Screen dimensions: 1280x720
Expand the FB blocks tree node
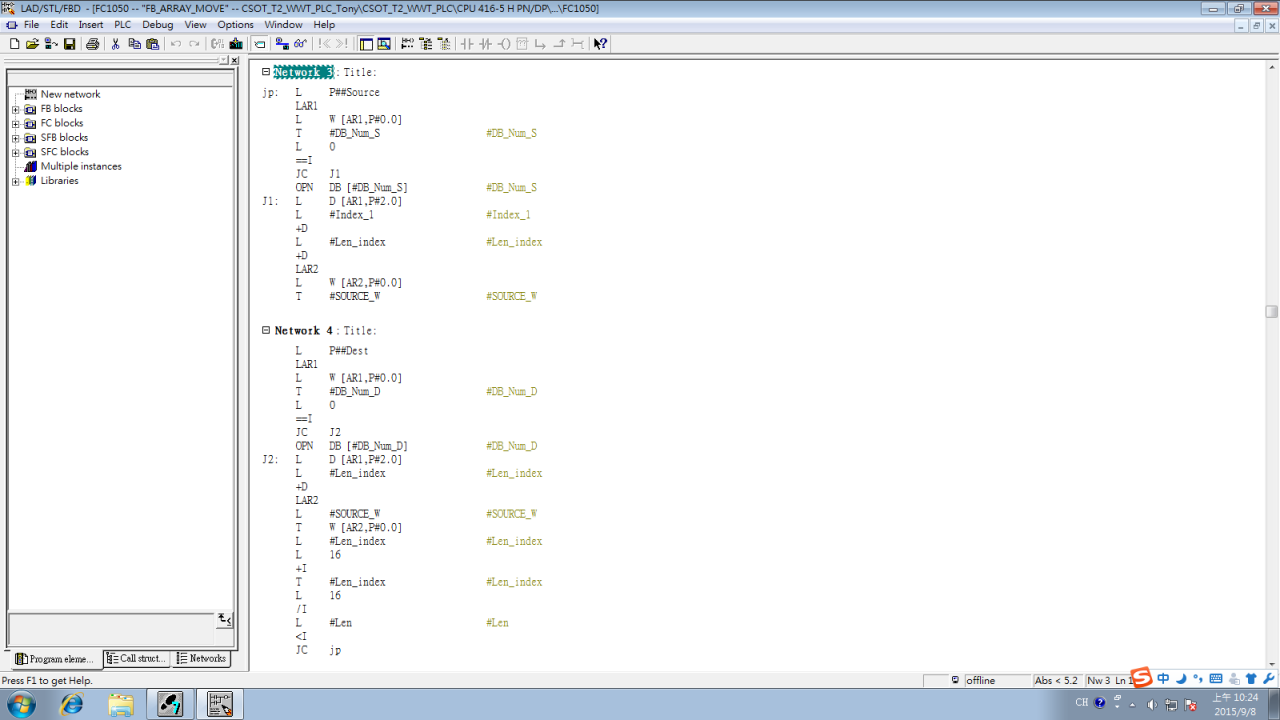pos(16,109)
